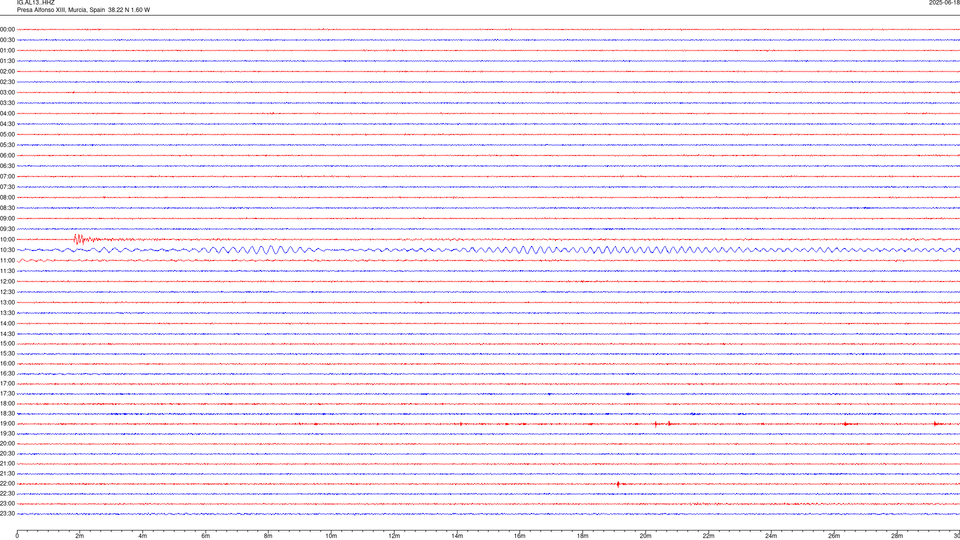Select the 15:00 row time label

pos(7,343)
